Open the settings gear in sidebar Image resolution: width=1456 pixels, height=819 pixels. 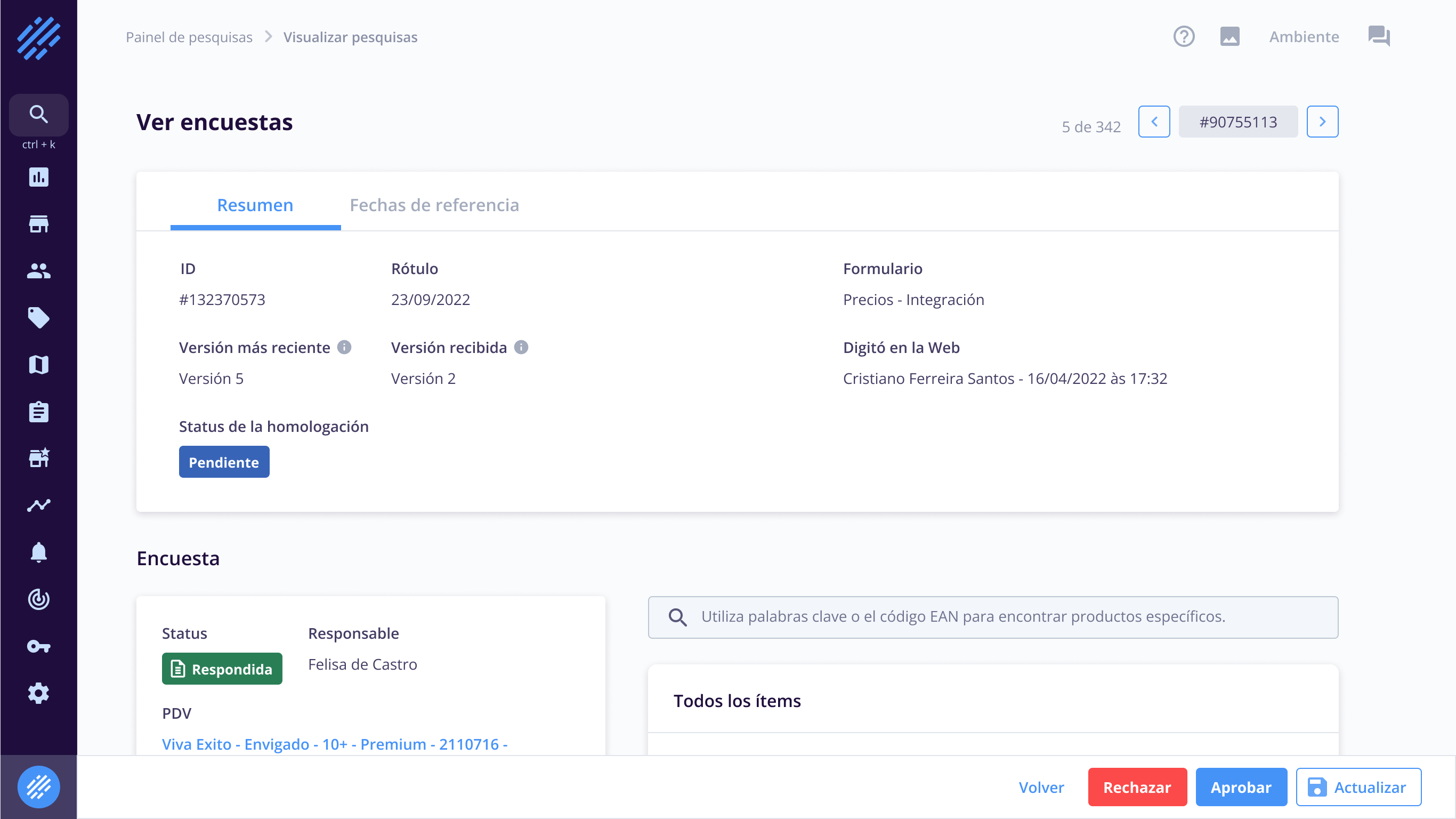tap(38, 693)
